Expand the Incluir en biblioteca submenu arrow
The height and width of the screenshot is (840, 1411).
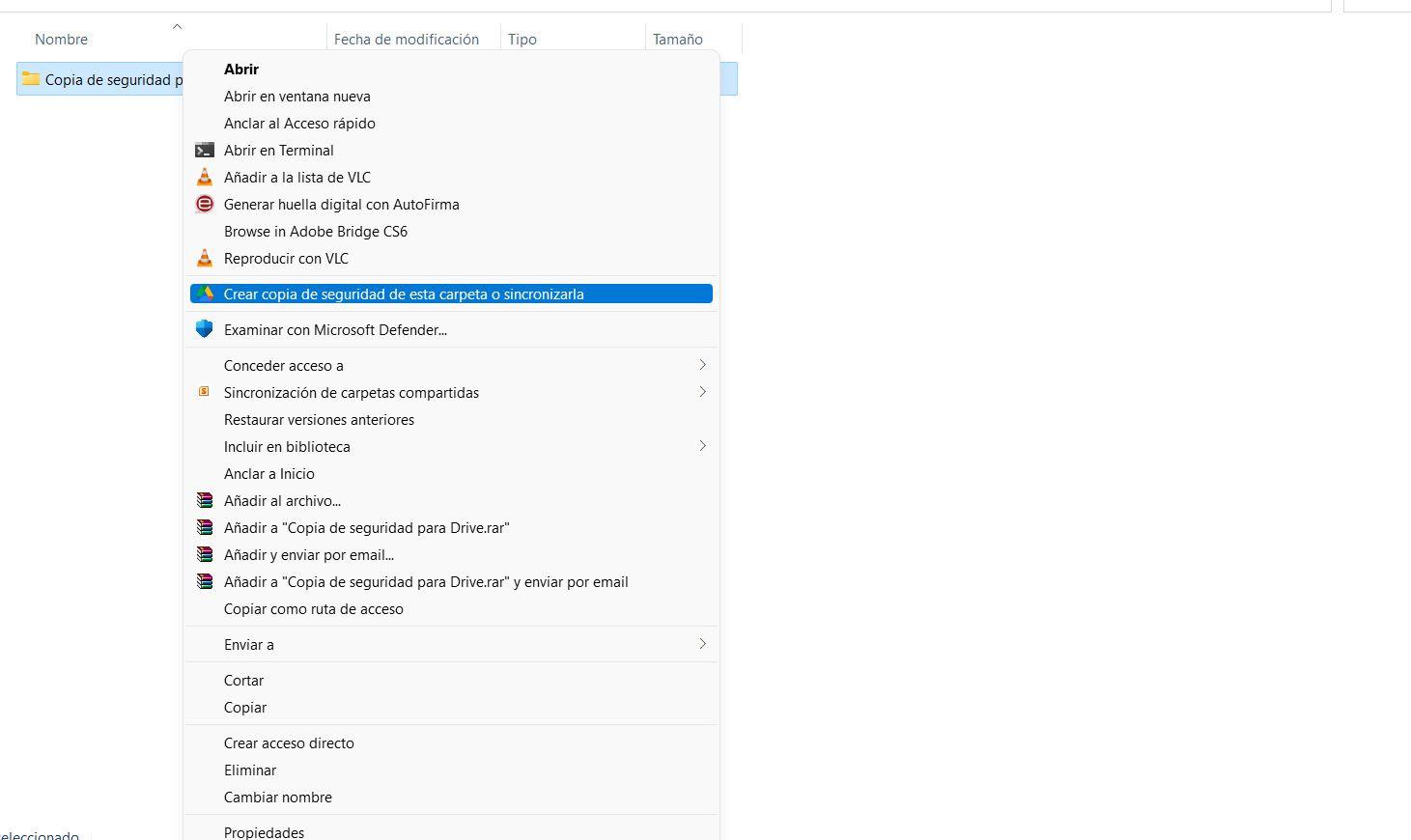[702, 446]
